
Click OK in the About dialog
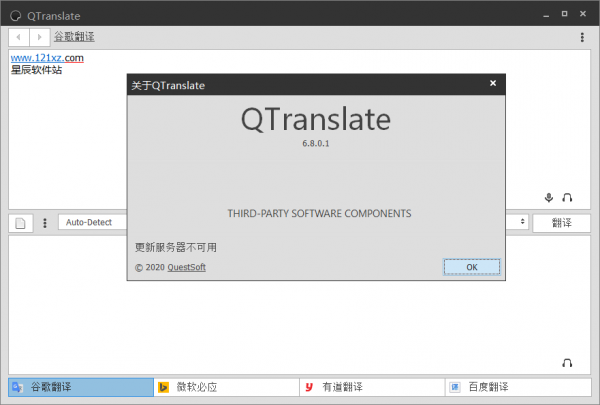click(472, 267)
